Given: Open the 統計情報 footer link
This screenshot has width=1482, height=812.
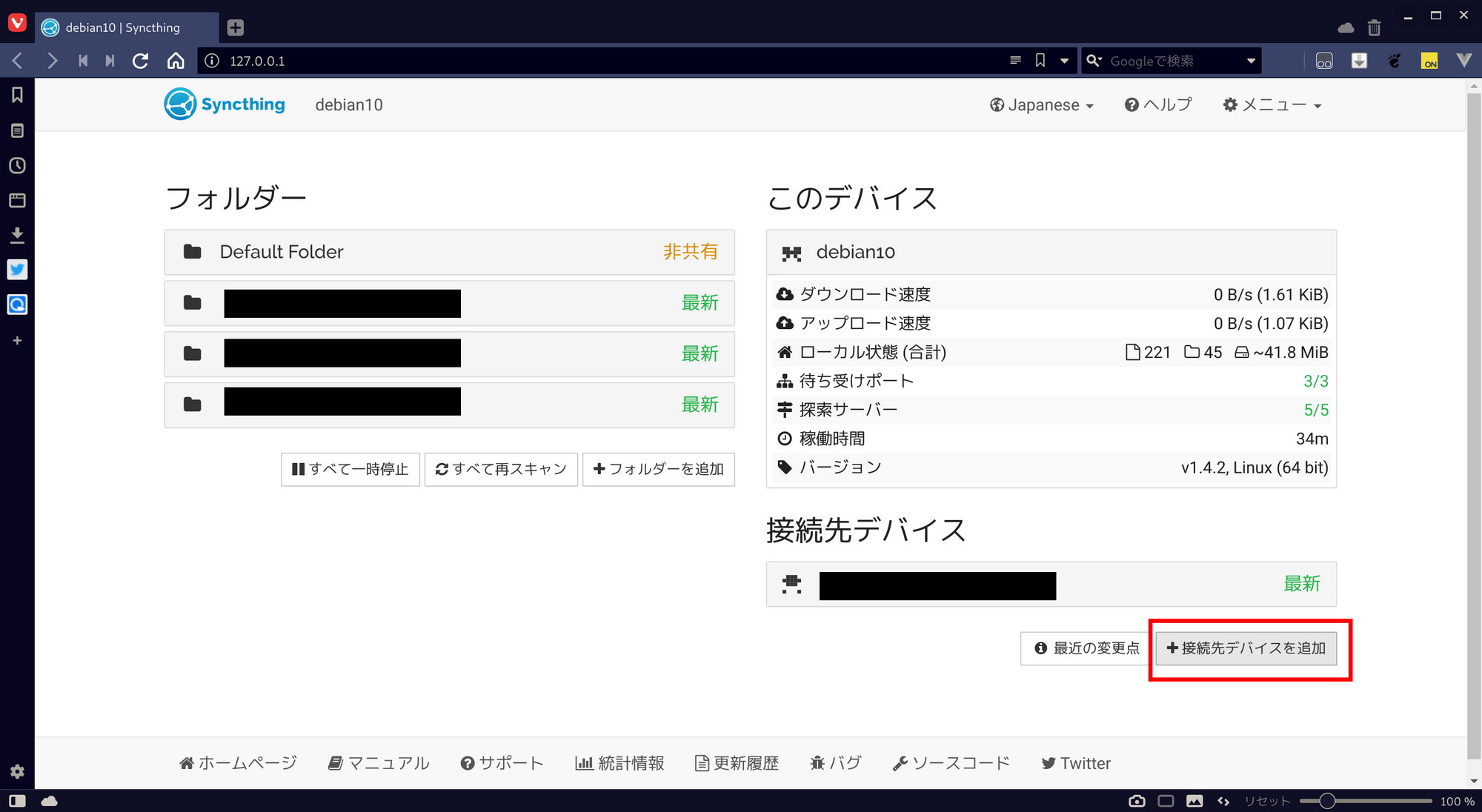Looking at the screenshot, I should 619,763.
